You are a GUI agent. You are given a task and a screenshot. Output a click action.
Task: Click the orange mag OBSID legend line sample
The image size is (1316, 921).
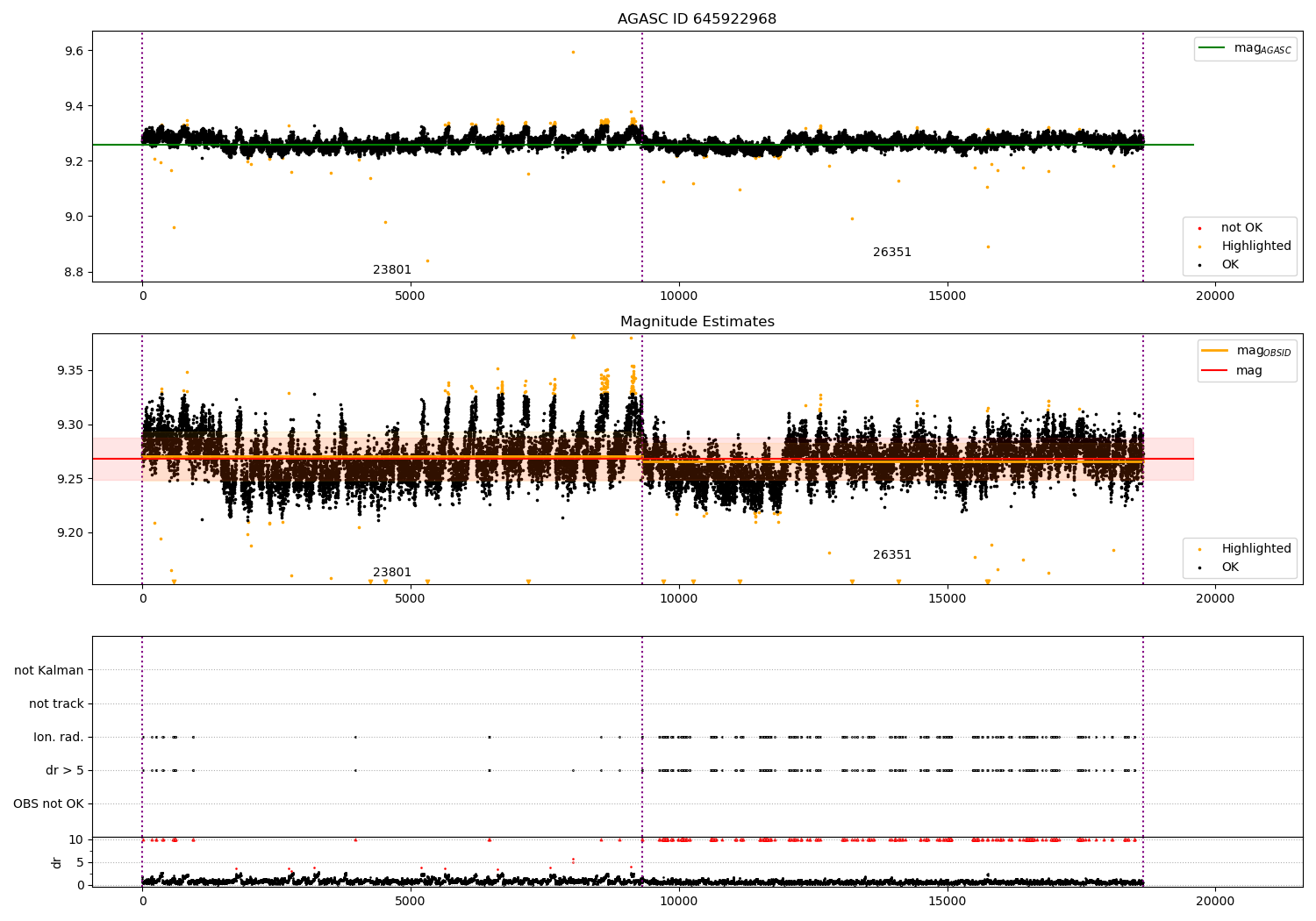click(1214, 351)
